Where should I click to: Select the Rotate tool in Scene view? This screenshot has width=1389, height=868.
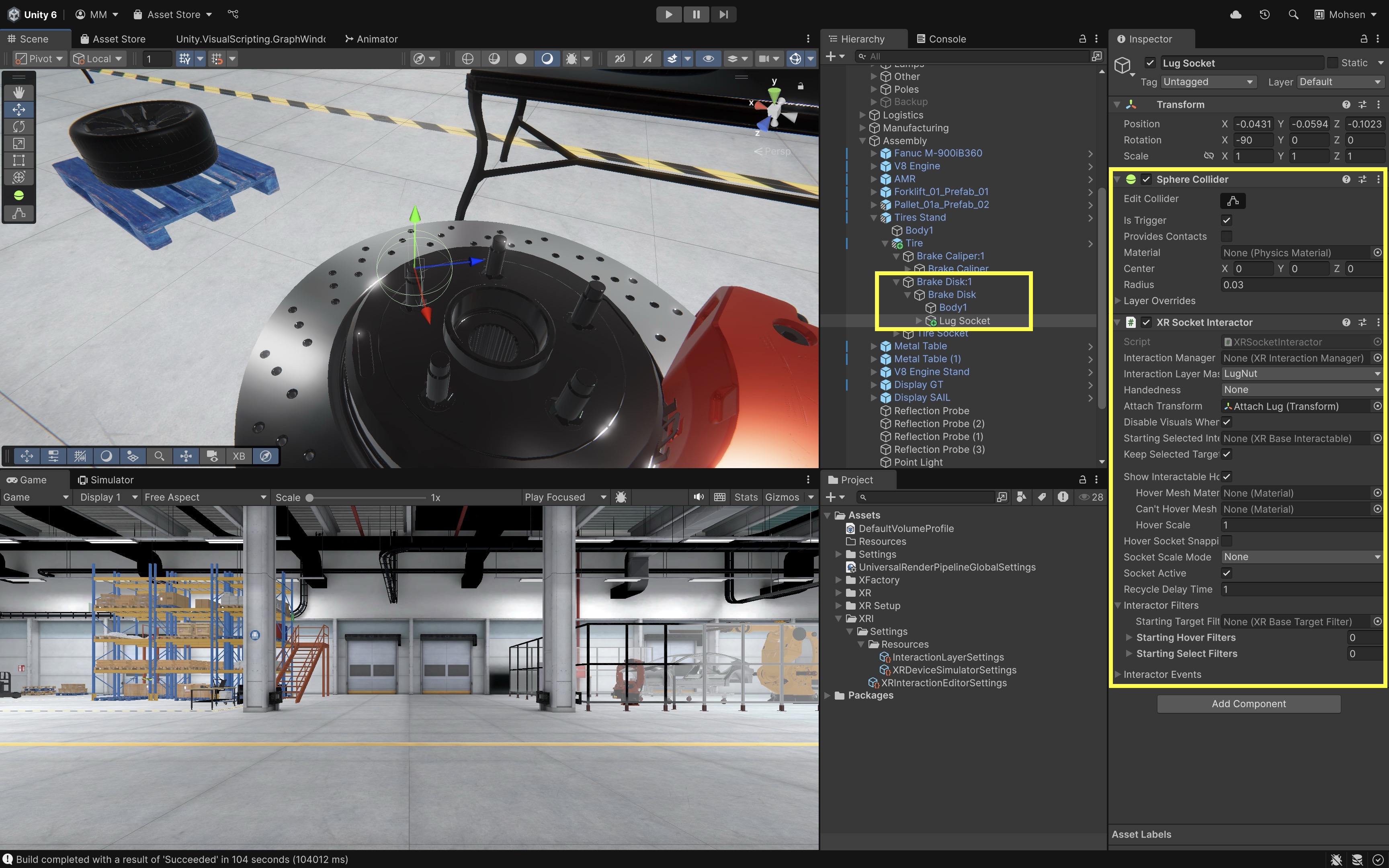pyautogui.click(x=18, y=126)
